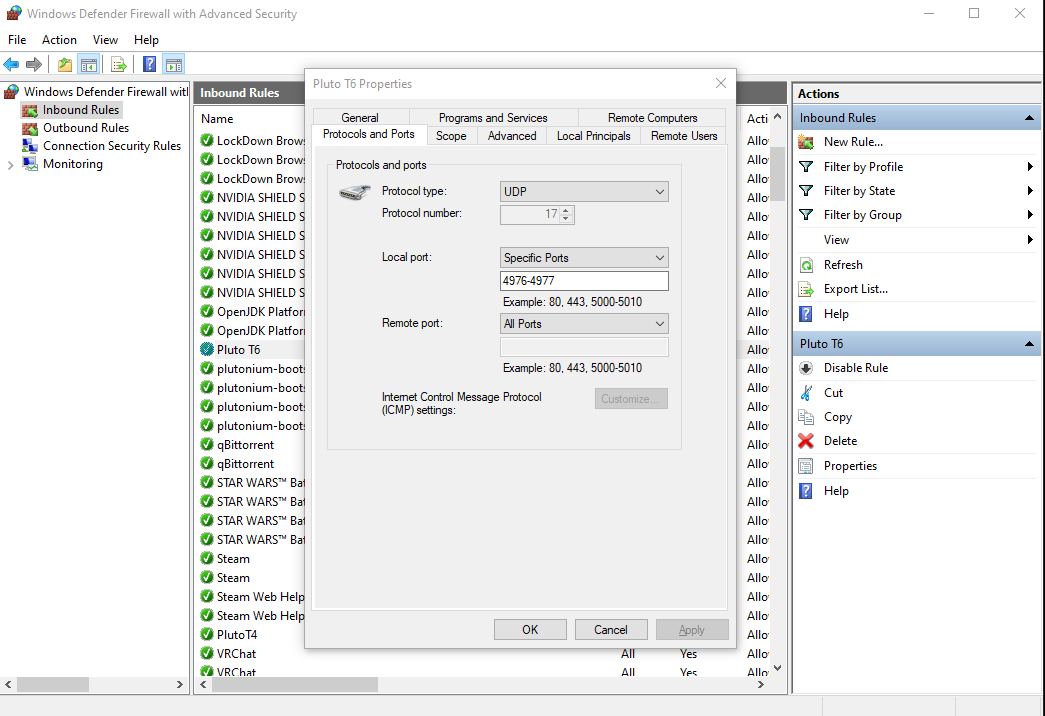Screen dimensions: 1045x716
Task: Click the console tree horizontal scrollbar thumb
Action: (53, 685)
